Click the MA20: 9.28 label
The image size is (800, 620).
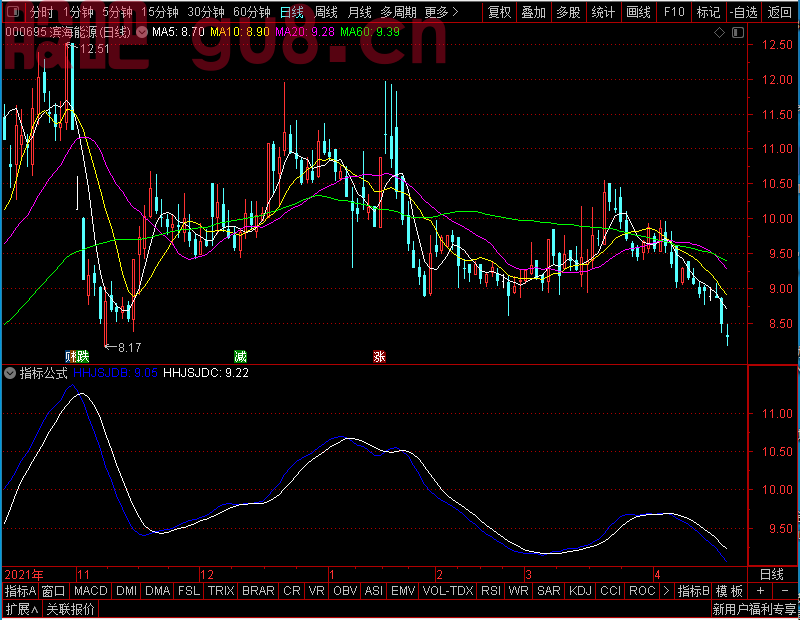click(305, 32)
